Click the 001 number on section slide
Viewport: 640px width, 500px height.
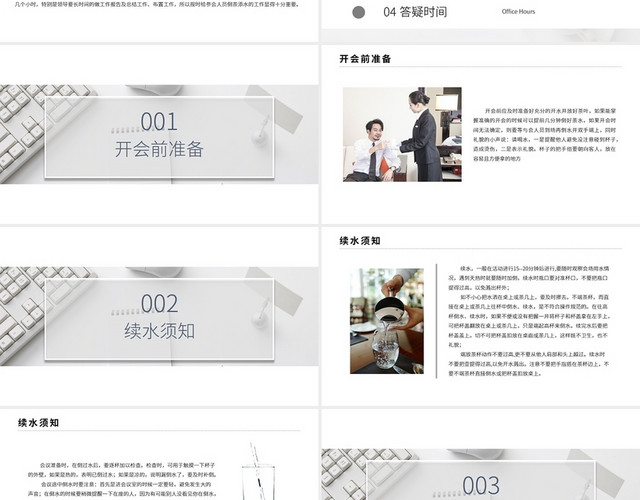[159, 122]
